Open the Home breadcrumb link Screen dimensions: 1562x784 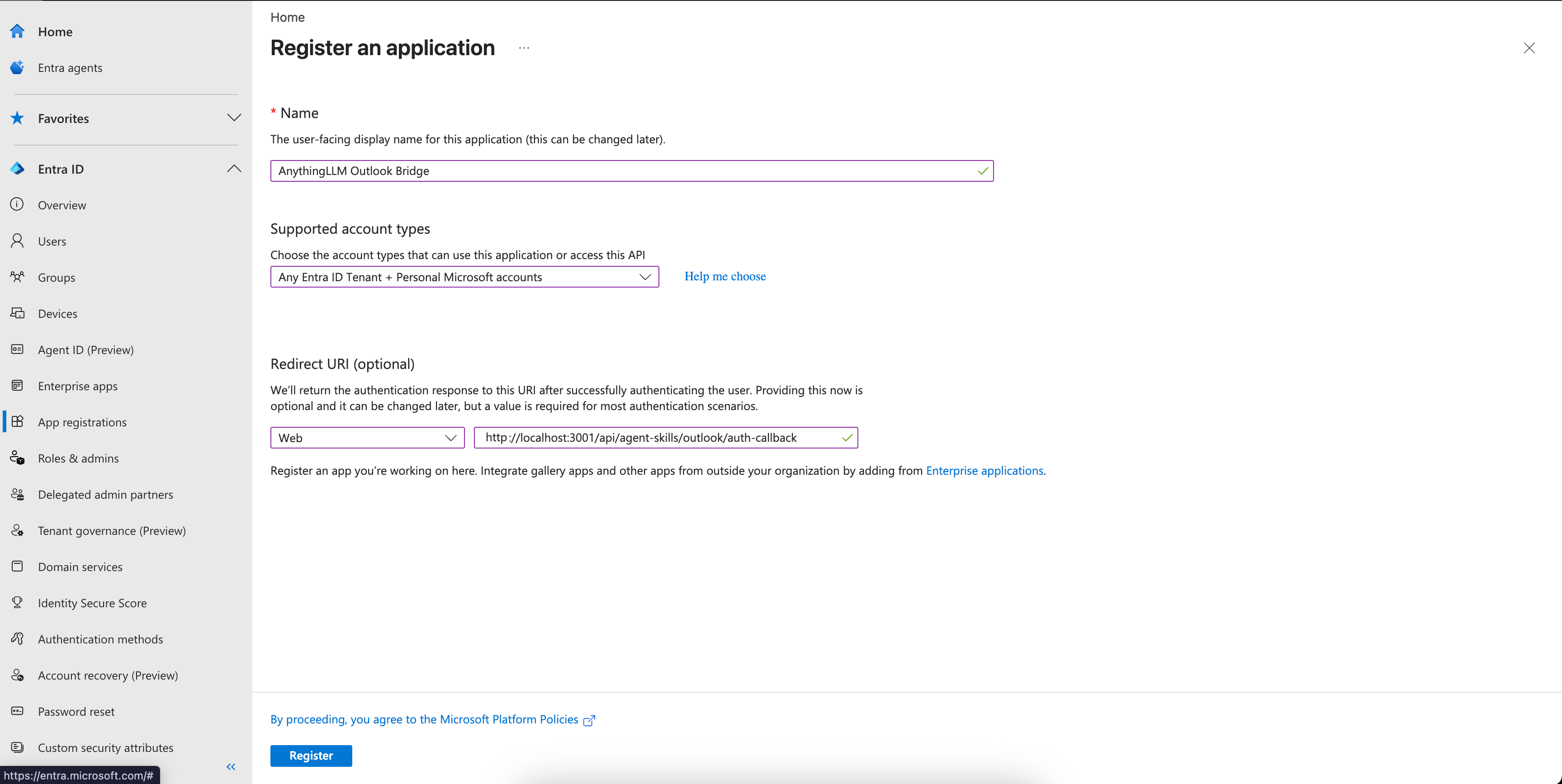click(287, 17)
